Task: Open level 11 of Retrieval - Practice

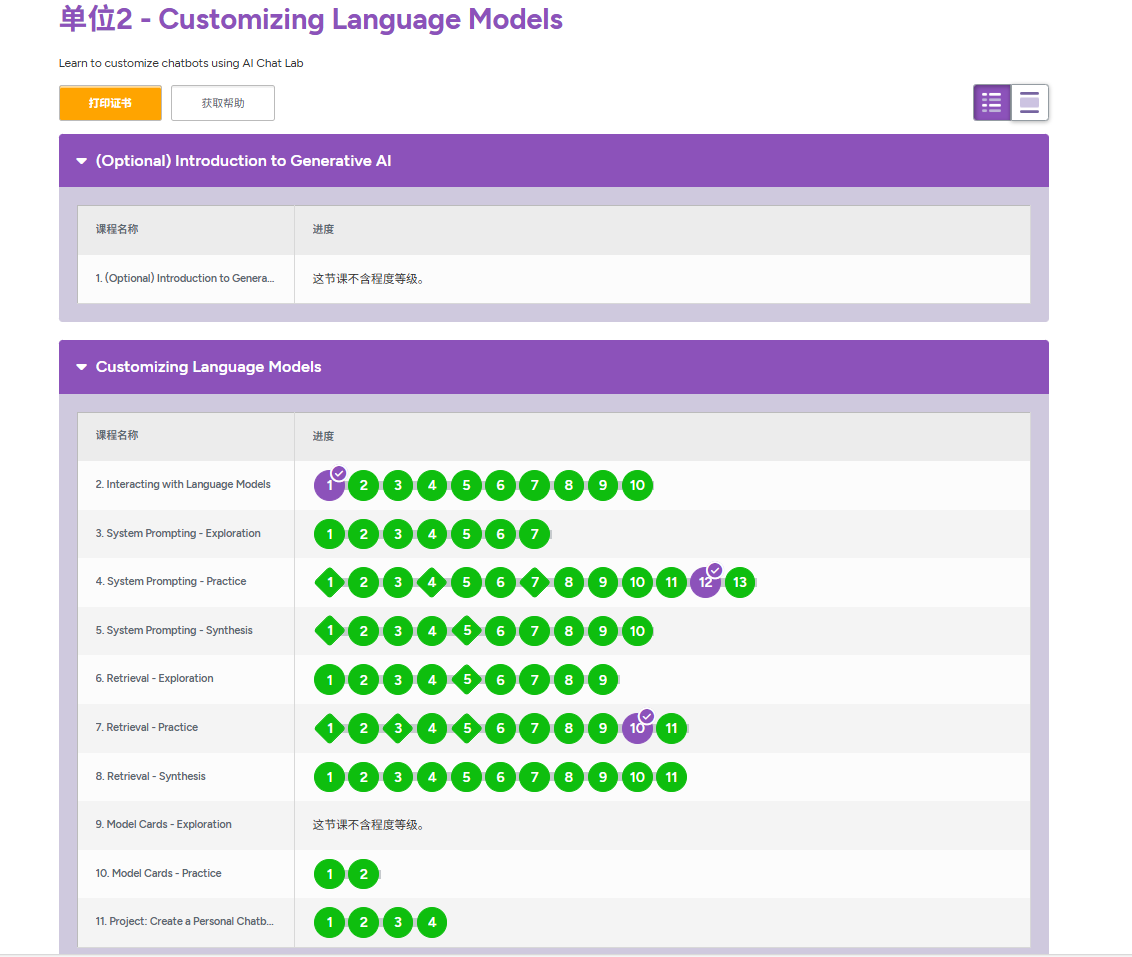Action: 671,728
